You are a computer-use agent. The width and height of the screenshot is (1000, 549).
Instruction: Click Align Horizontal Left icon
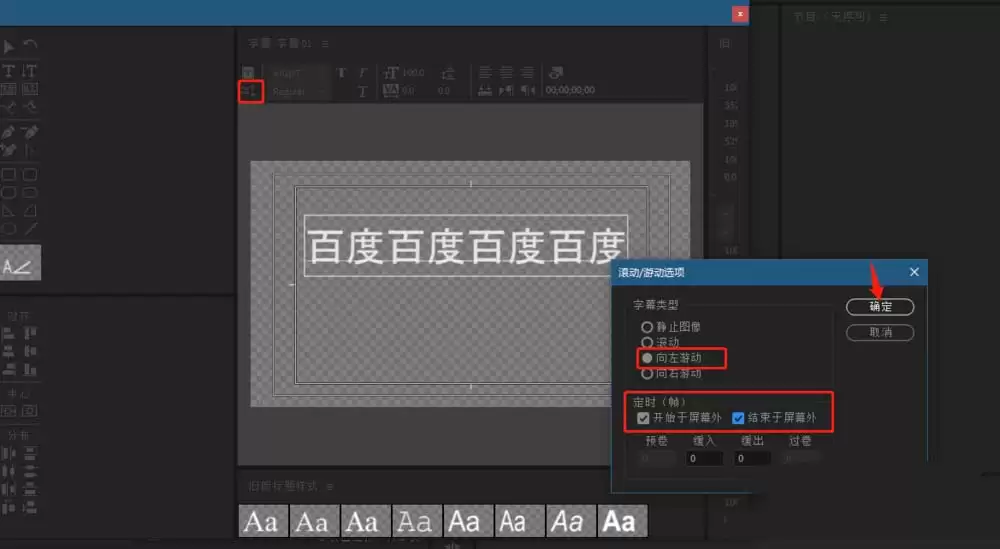9,333
